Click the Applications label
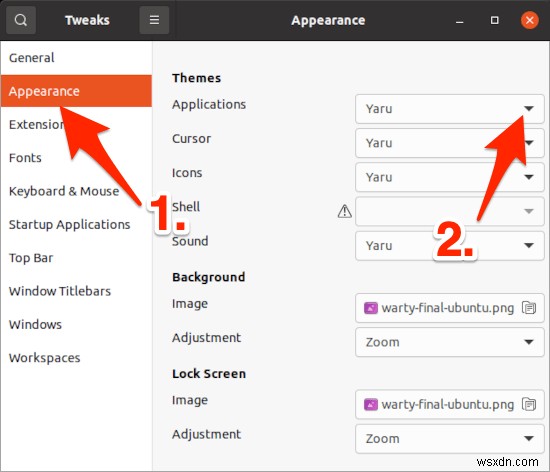550x472 pixels. [209, 104]
